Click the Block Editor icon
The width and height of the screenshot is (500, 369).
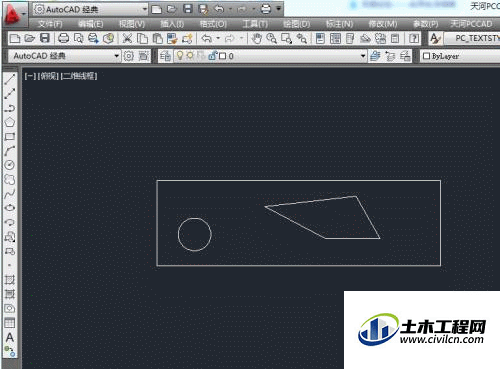point(187,38)
